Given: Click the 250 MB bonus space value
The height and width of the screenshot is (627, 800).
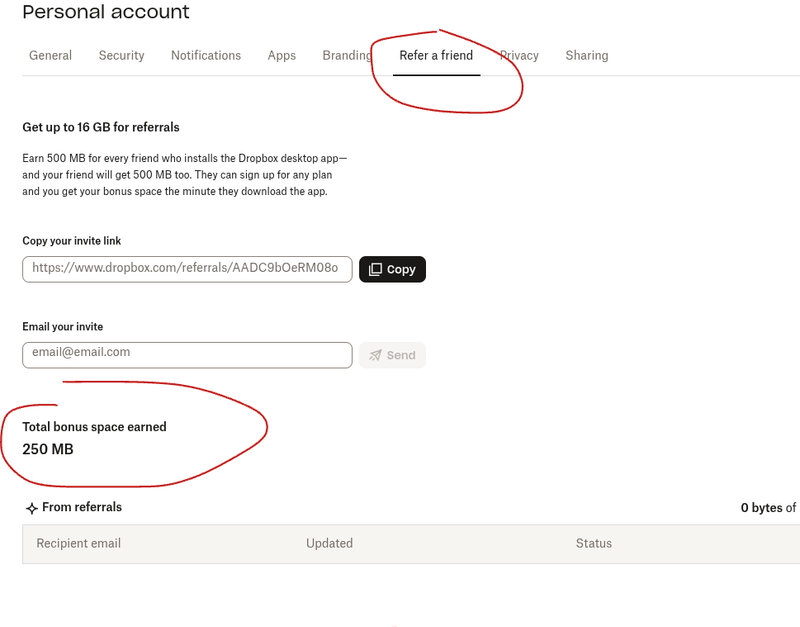Looking at the screenshot, I should tap(48, 449).
